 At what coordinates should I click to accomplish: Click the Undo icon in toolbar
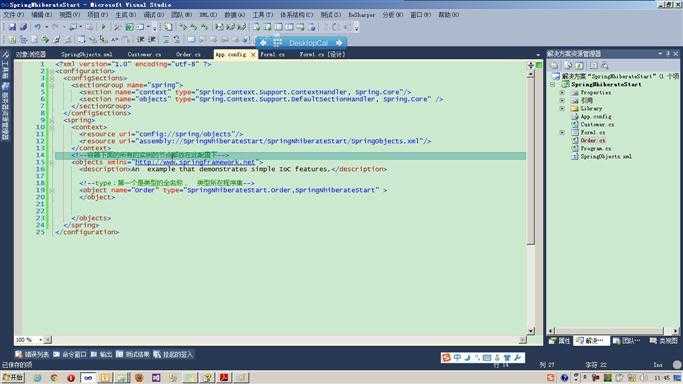coord(38,27)
